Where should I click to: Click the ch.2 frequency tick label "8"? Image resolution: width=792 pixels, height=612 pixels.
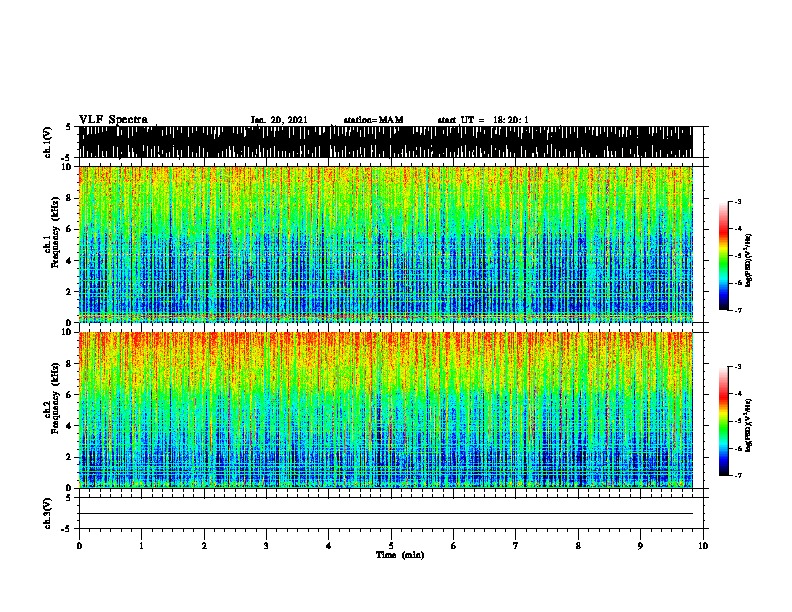[x=70, y=364]
